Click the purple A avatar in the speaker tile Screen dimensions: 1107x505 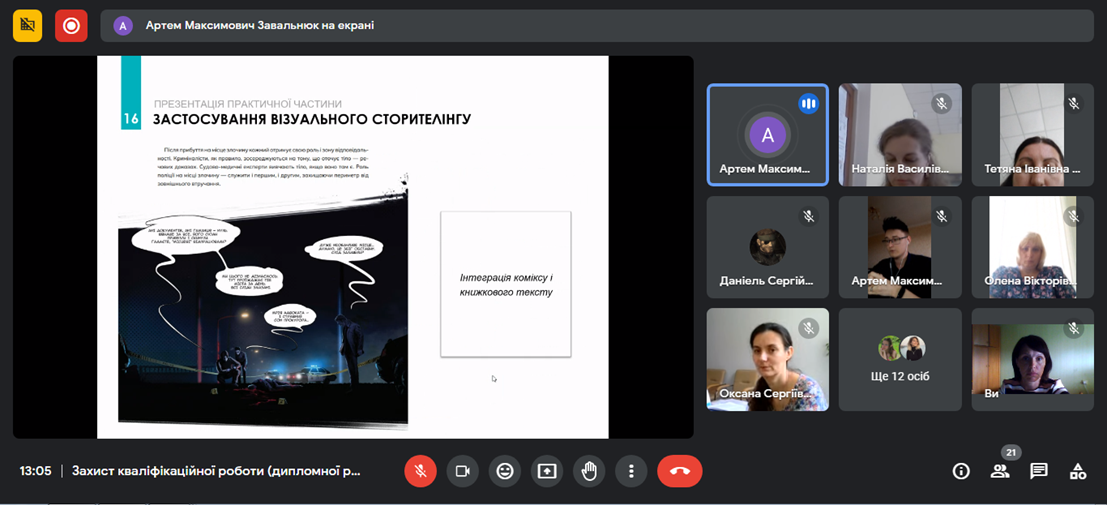coord(767,136)
